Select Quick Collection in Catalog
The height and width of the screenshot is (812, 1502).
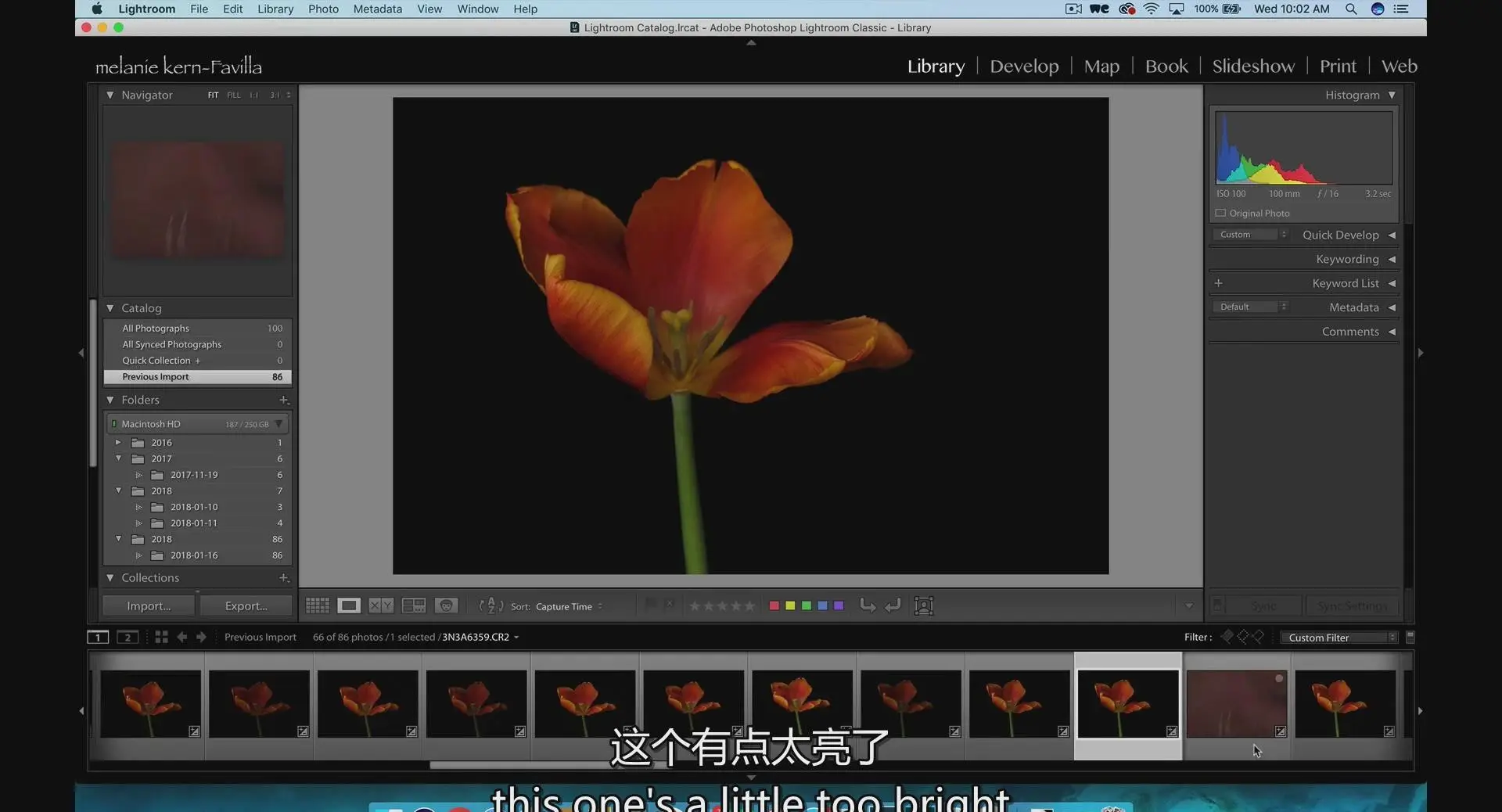click(x=197, y=361)
